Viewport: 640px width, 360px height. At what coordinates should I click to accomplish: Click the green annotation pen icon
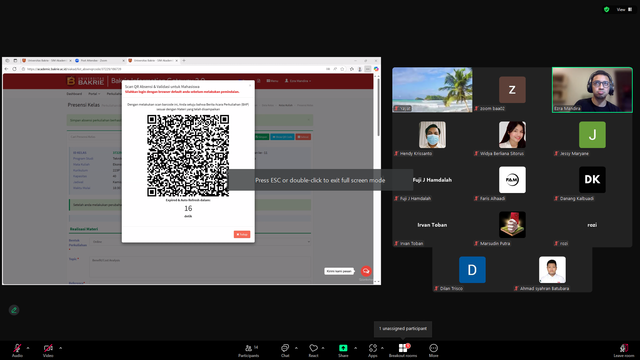tap(14, 310)
